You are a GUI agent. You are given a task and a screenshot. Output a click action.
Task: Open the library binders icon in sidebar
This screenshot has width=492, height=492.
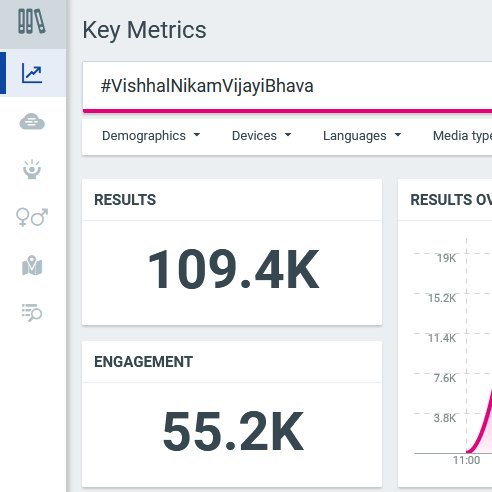[32, 21]
